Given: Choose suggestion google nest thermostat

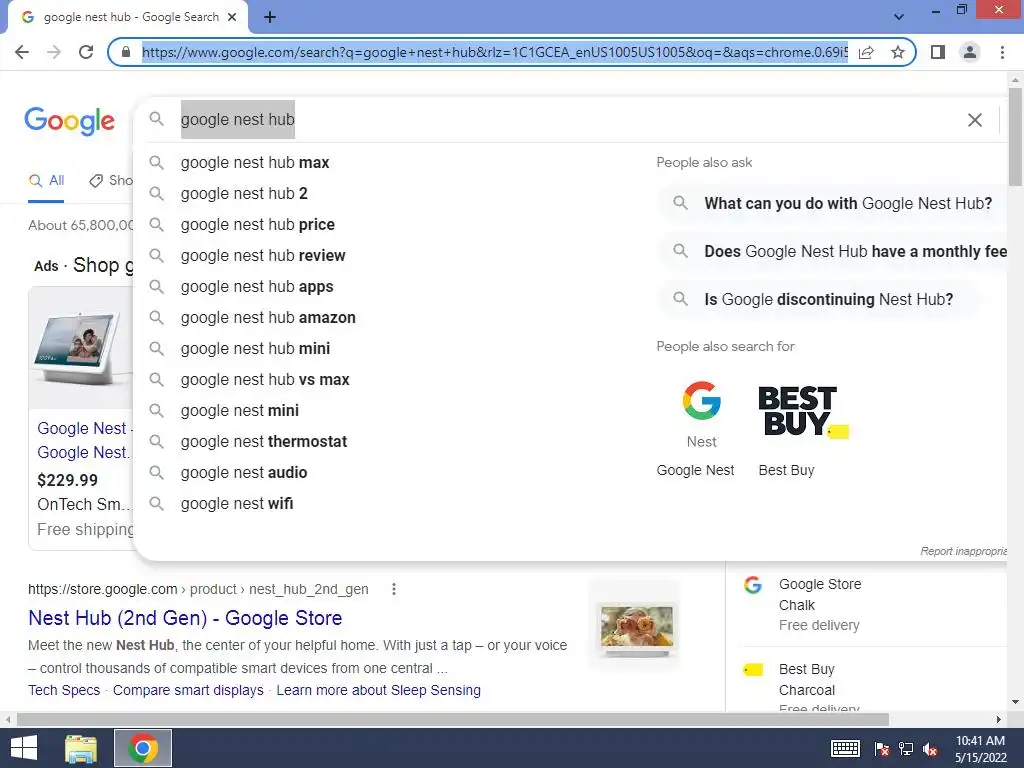Looking at the screenshot, I should (x=263, y=441).
